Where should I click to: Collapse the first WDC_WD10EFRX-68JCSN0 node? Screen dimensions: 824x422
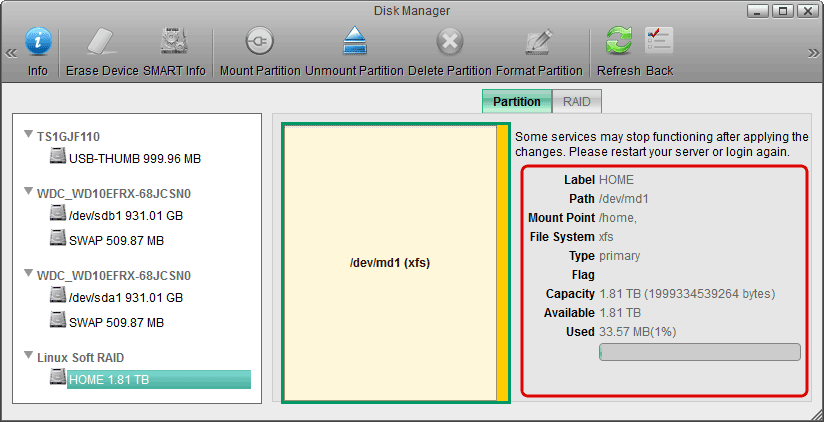[27, 192]
